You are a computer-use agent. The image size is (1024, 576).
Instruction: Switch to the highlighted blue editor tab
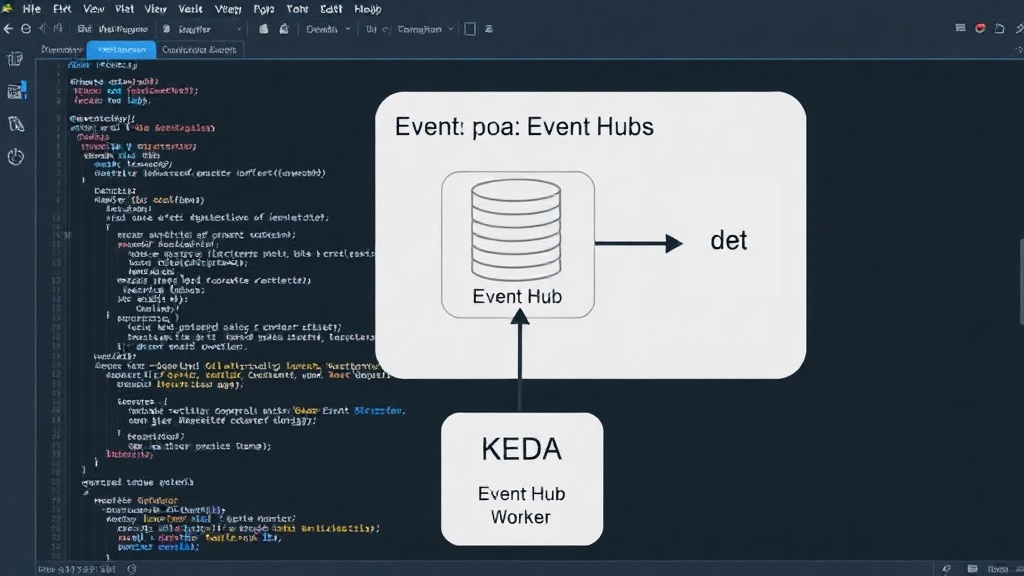pyautogui.click(x=121, y=50)
